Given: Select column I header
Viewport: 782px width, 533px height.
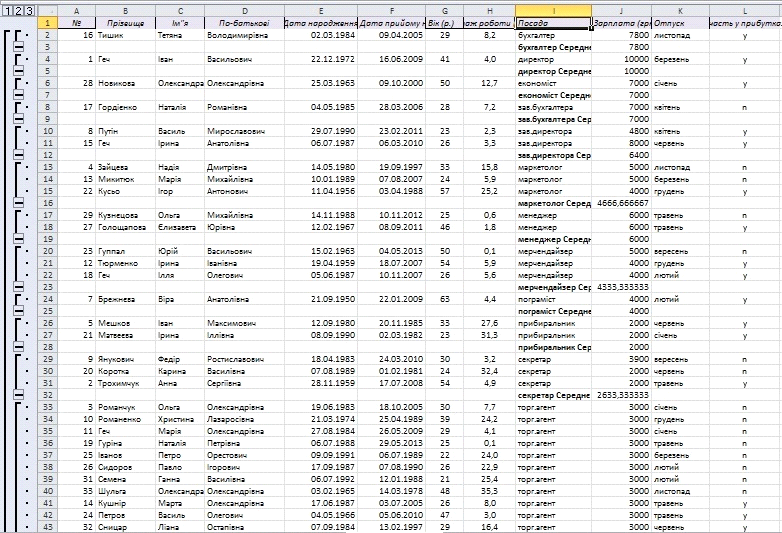Looking at the screenshot, I should pos(554,11).
